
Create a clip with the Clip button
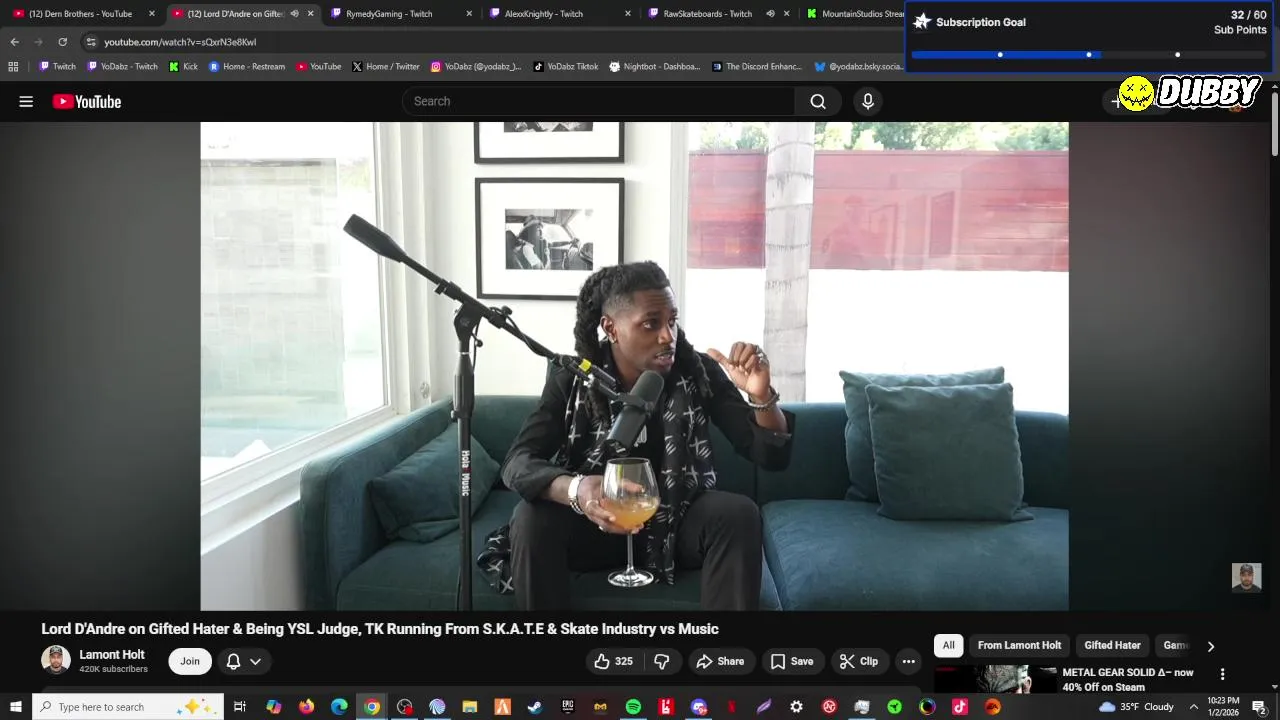click(x=858, y=661)
